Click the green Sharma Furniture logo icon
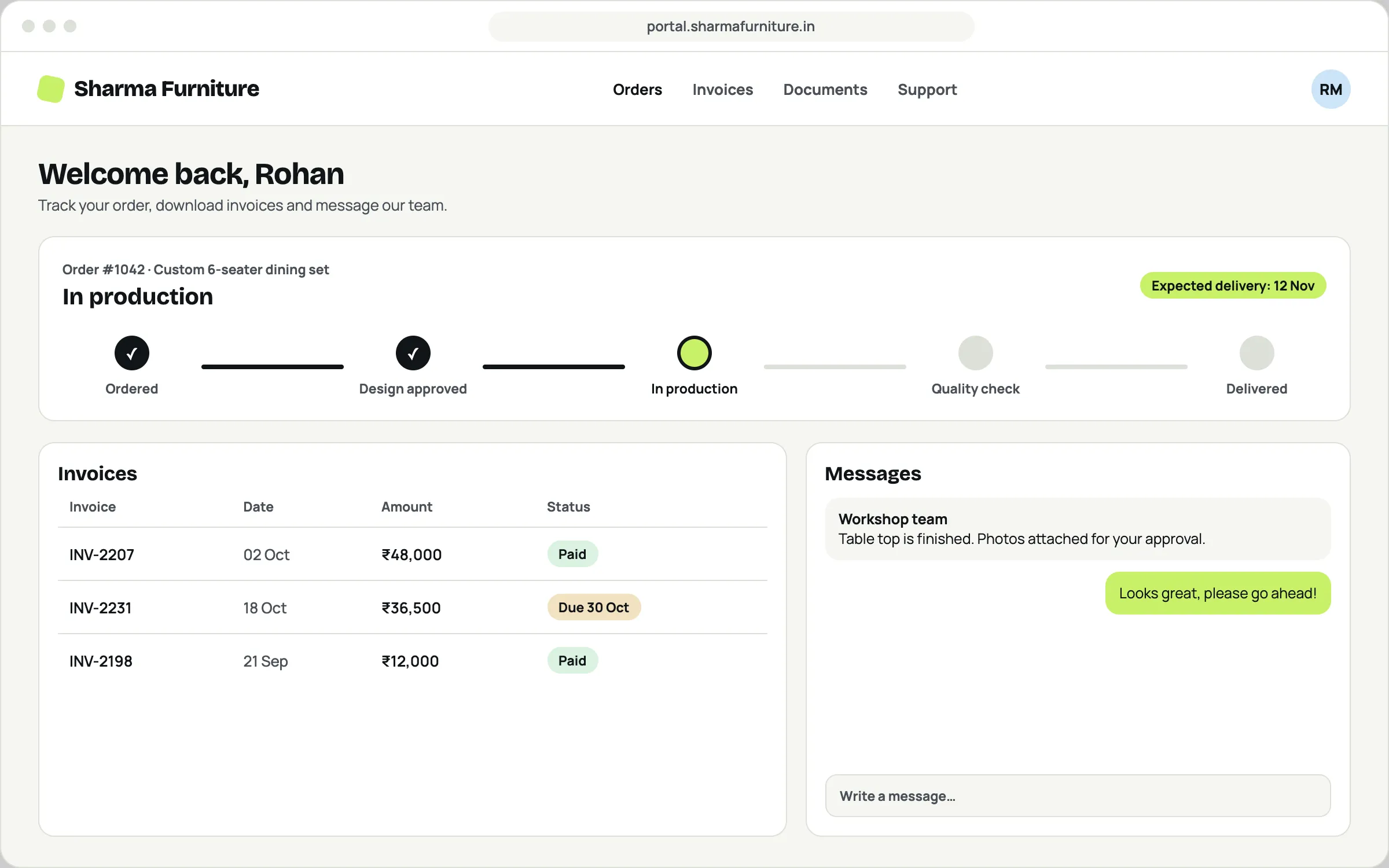Image resolution: width=1389 pixels, height=868 pixels. [51, 89]
